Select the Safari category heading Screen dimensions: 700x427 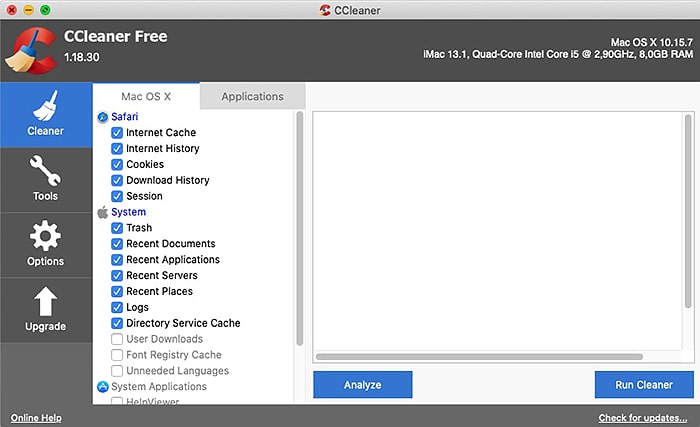tap(125, 117)
